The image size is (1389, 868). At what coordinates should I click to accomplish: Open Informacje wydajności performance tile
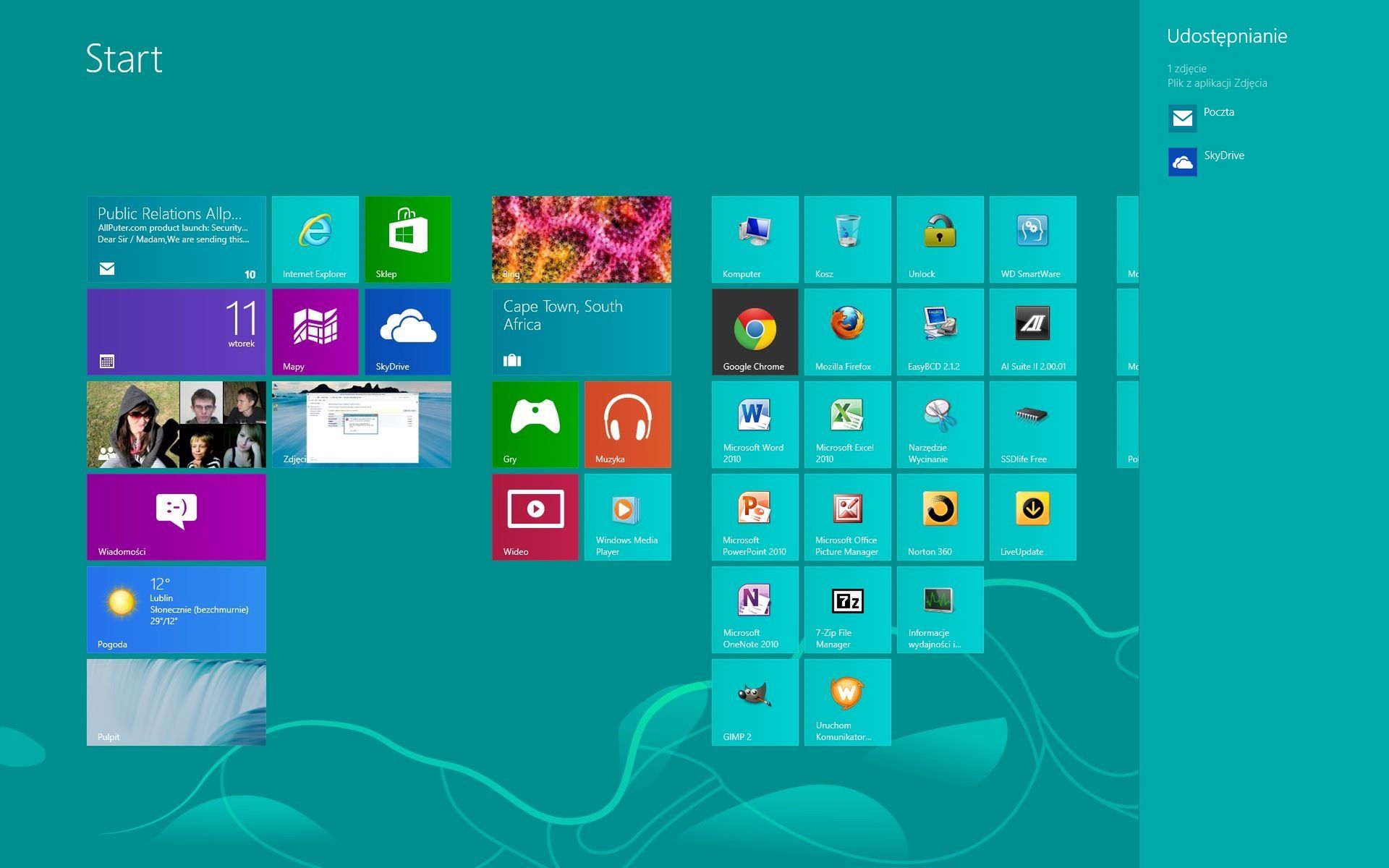(940, 610)
